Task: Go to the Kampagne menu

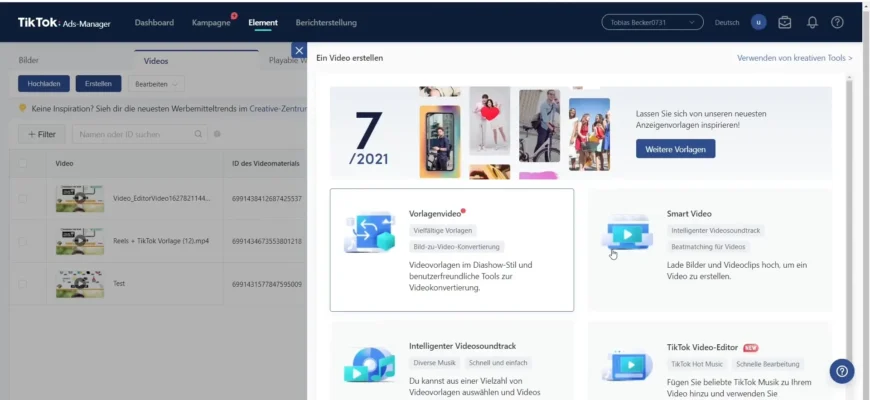Action: click(211, 23)
